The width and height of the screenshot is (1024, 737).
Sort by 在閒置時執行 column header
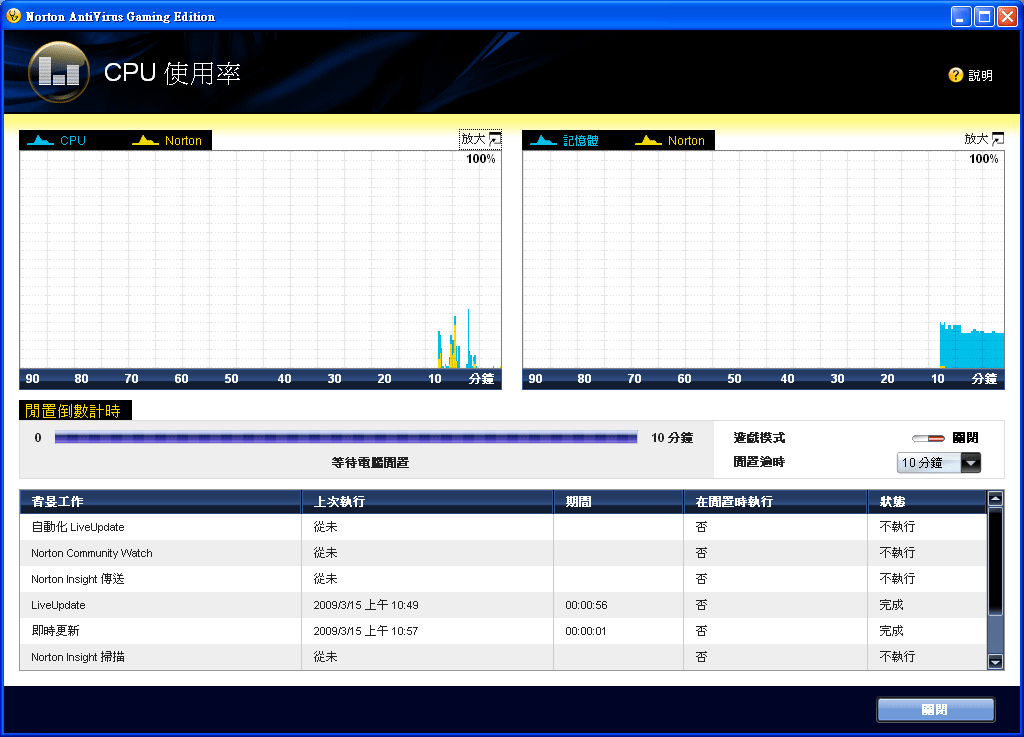[775, 501]
